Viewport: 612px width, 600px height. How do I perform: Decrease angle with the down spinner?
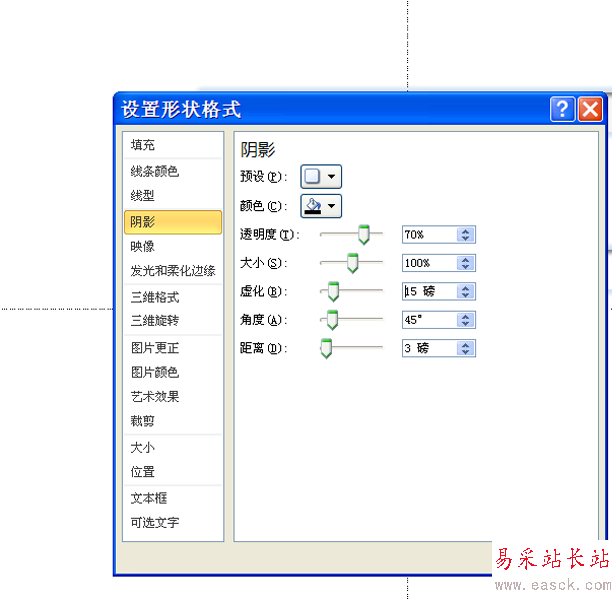tap(465, 324)
